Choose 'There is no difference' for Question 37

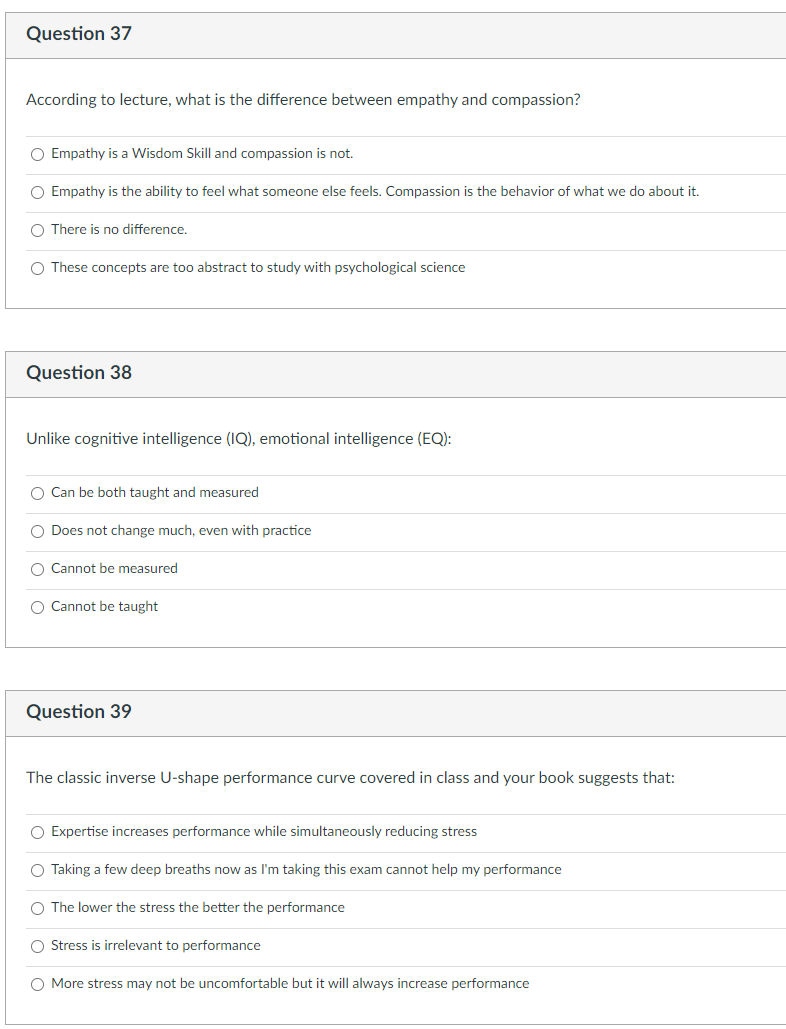click(x=37, y=230)
